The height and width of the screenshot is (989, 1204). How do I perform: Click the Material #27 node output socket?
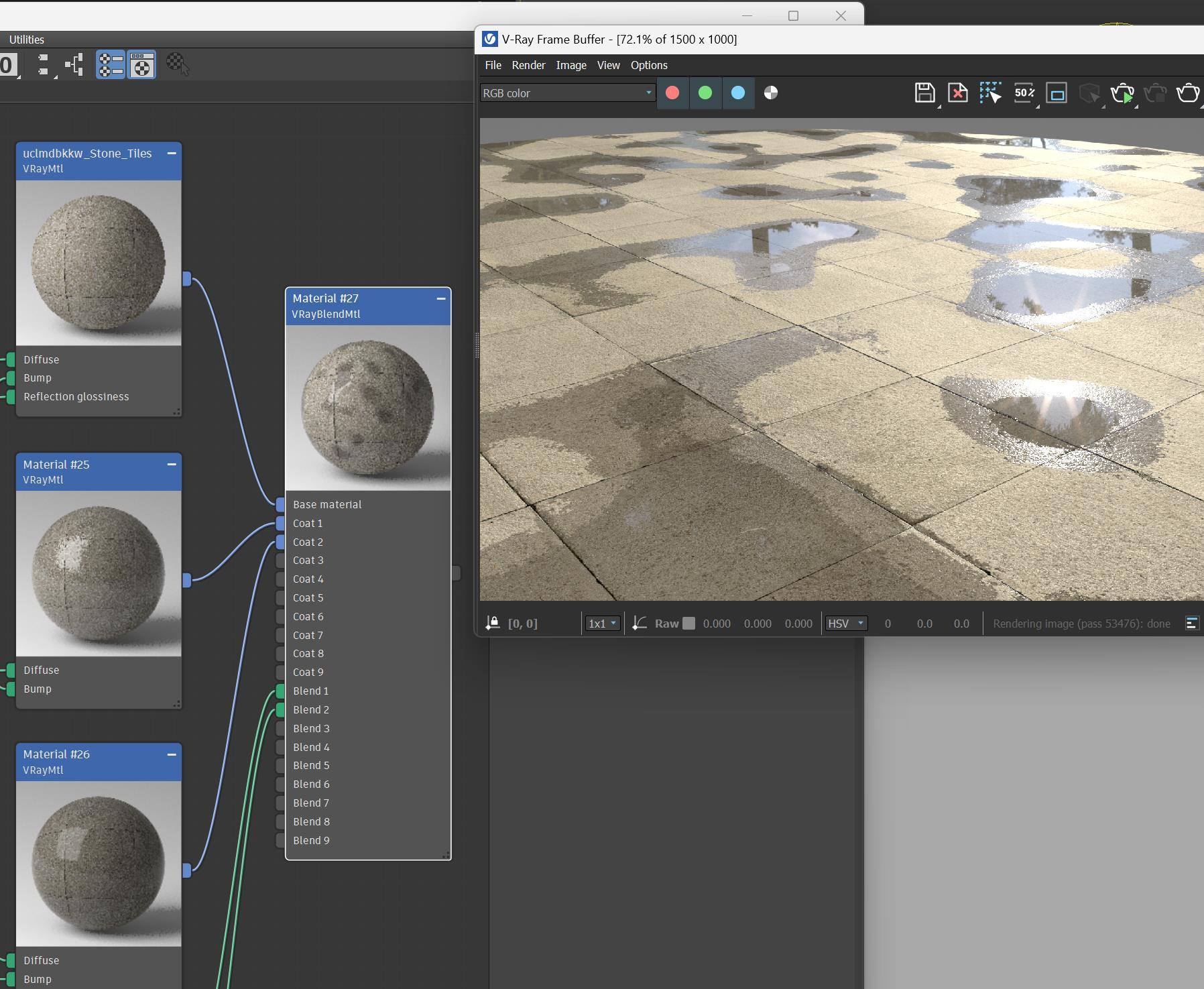(x=457, y=573)
